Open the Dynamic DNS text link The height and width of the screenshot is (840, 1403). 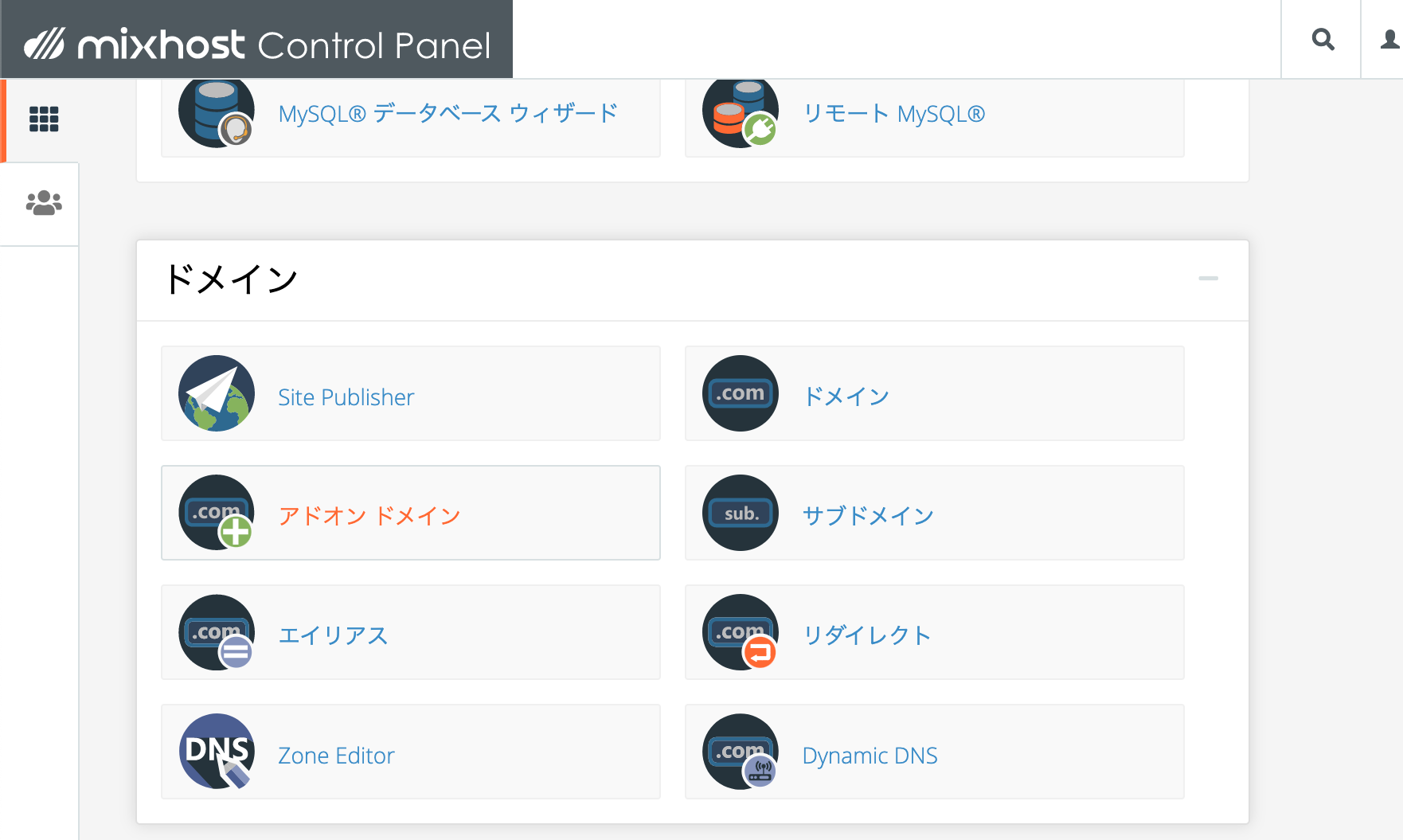point(870,755)
